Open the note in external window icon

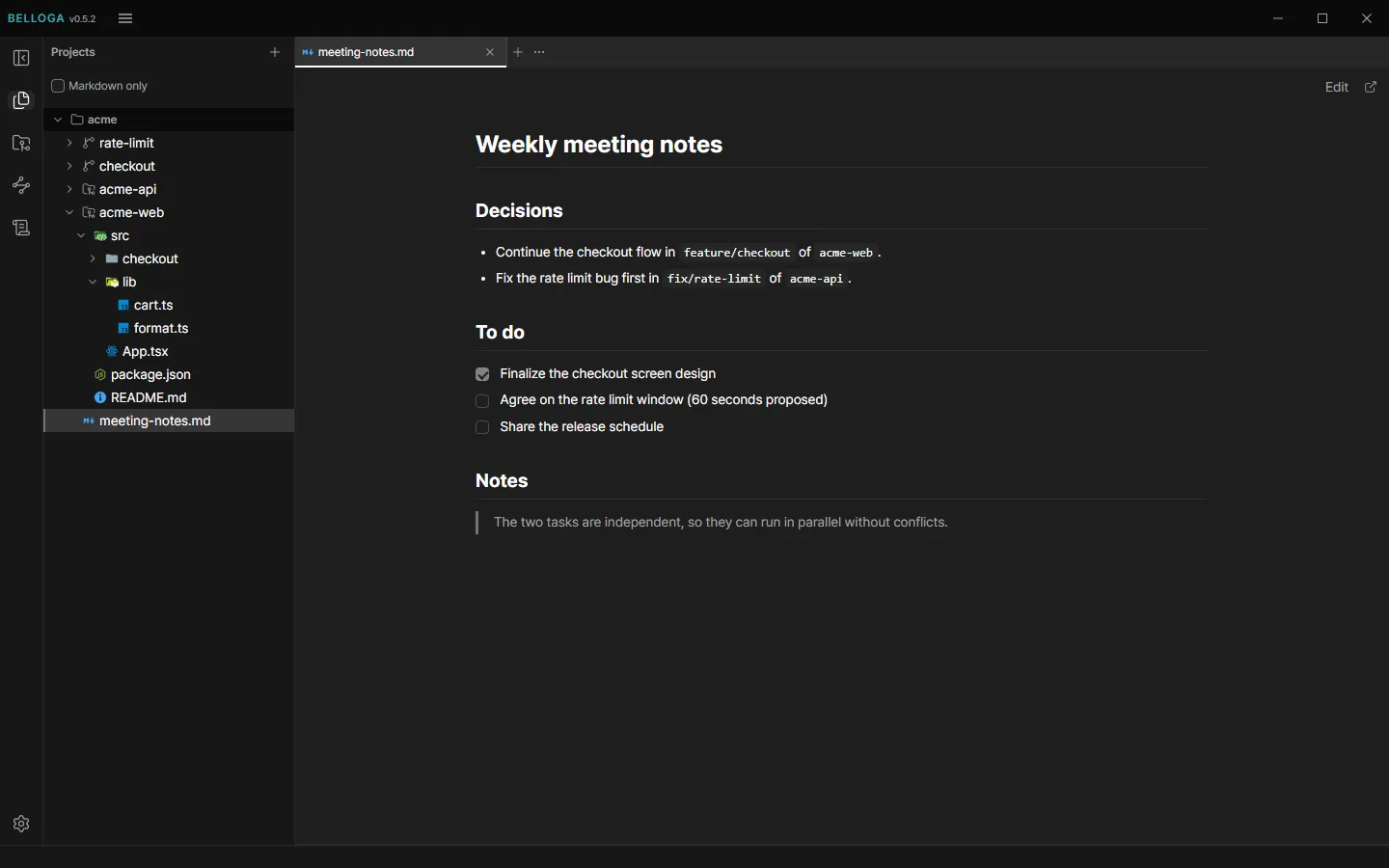pyautogui.click(x=1372, y=87)
